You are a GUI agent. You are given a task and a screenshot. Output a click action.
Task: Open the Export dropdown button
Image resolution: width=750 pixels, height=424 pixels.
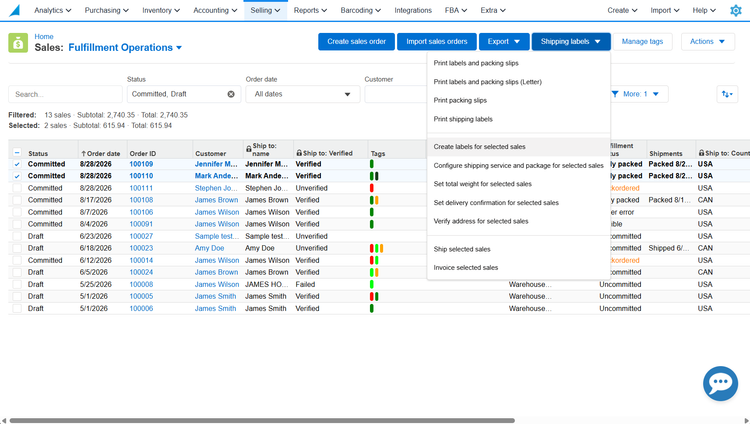(x=504, y=42)
